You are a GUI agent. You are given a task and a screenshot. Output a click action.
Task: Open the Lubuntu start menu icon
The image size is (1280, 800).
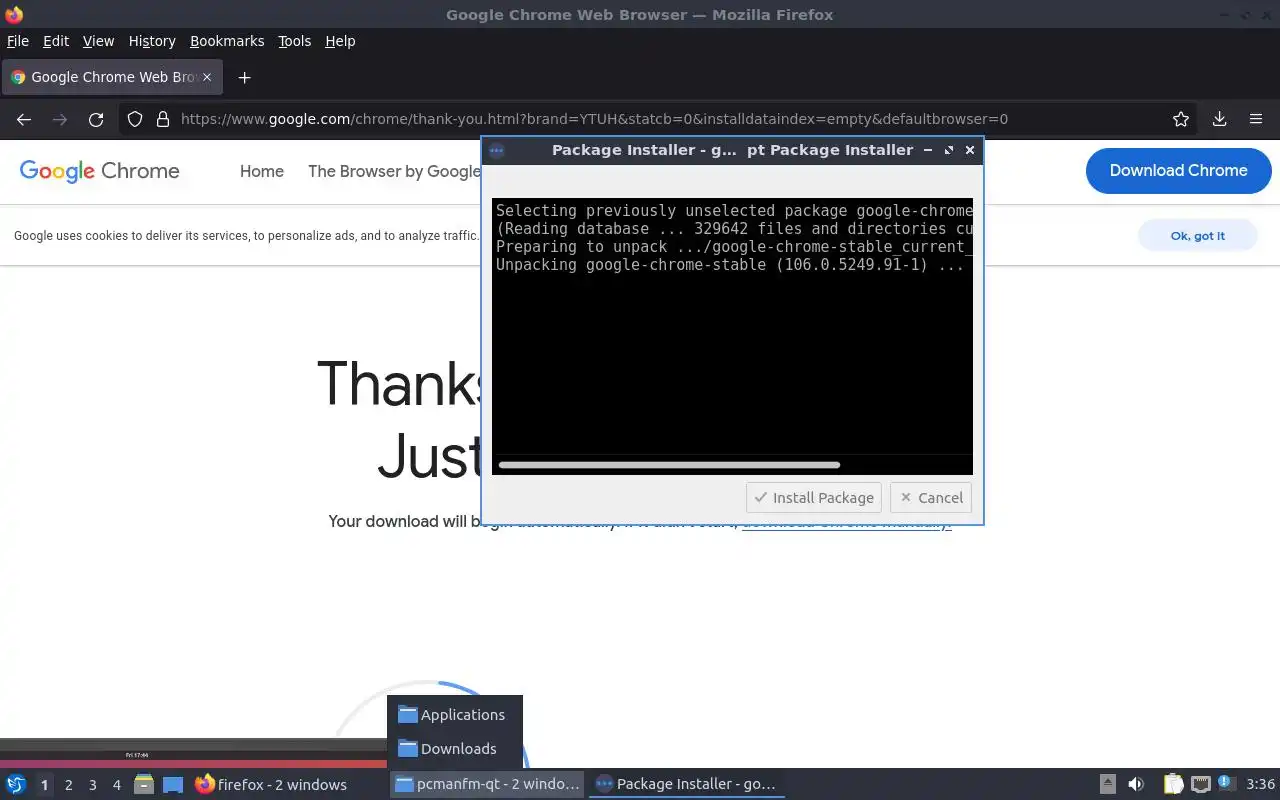[x=16, y=784]
